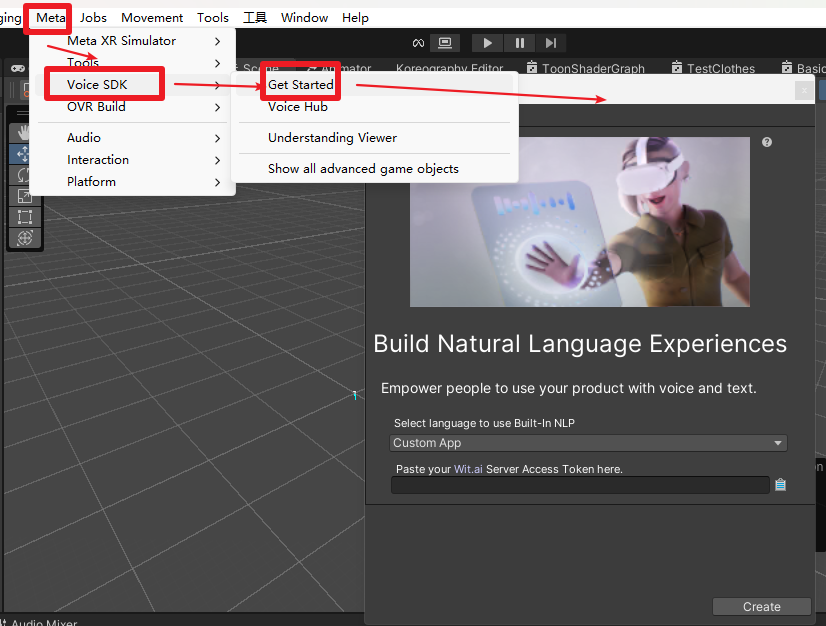Open the Meta menu in menu bar
This screenshot has height=626, width=826.
(x=51, y=18)
